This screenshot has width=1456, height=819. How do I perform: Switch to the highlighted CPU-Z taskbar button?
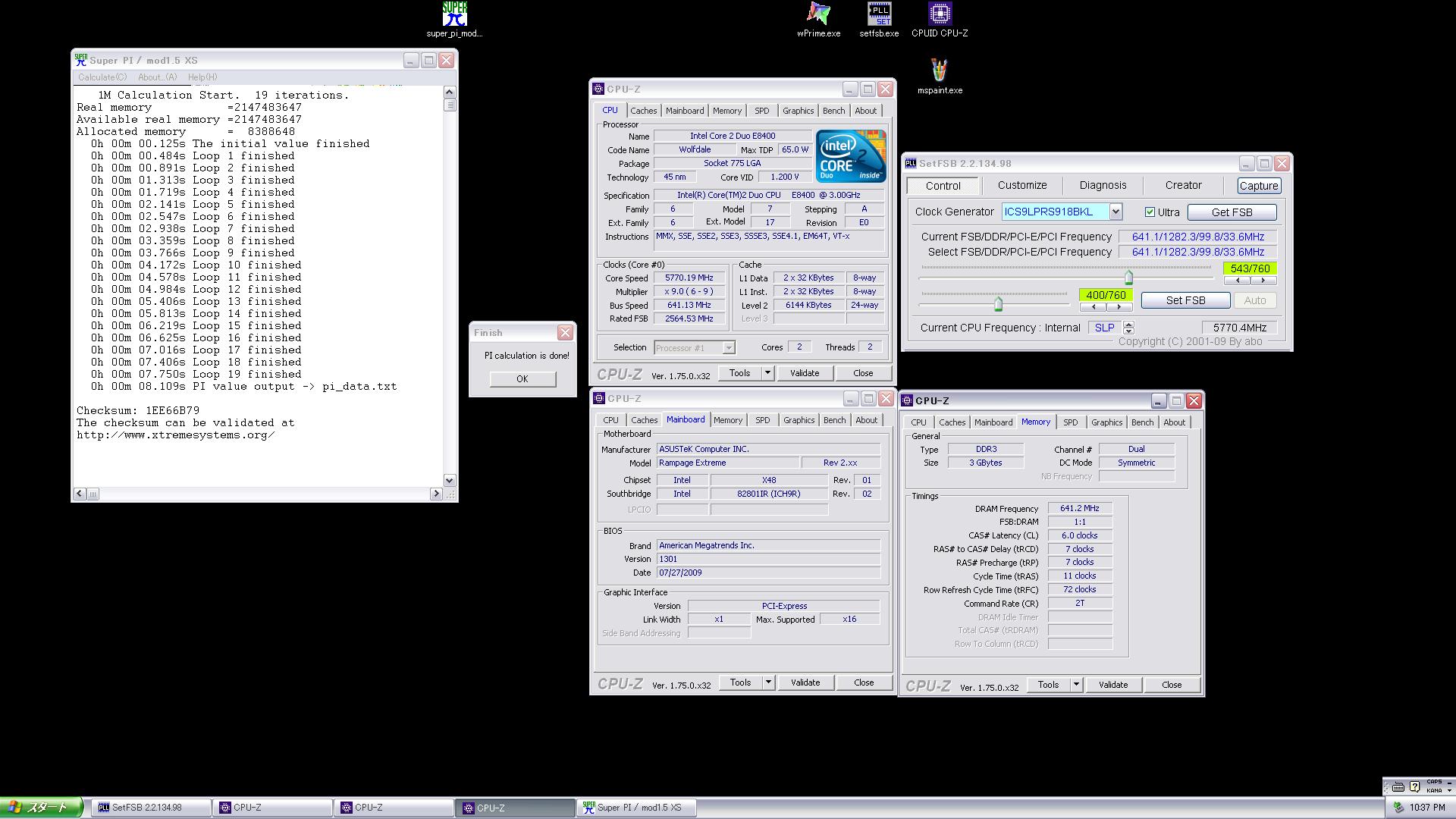point(515,808)
